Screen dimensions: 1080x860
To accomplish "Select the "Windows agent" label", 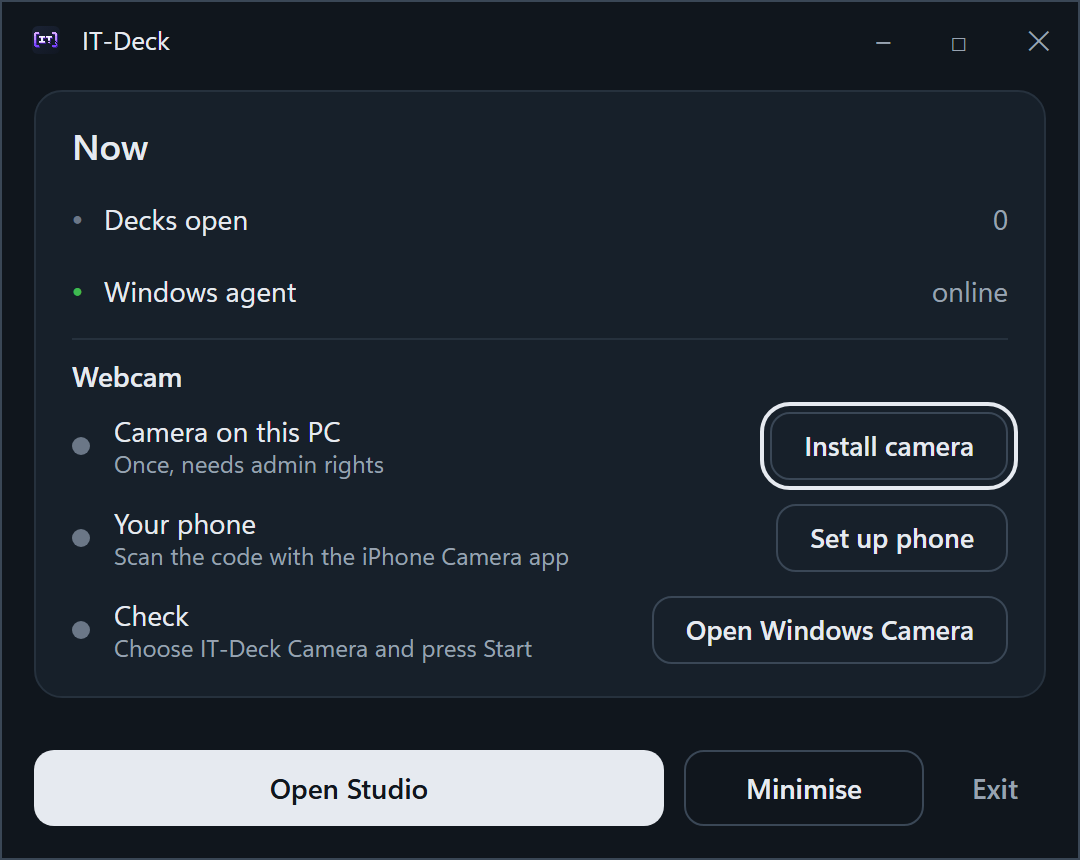I will point(200,293).
